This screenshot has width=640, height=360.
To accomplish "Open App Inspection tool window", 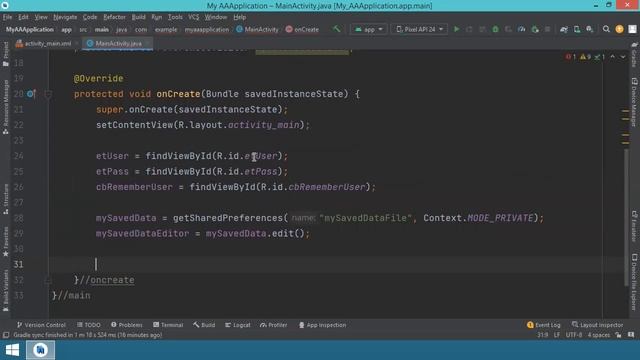I will (x=322, y=325).
